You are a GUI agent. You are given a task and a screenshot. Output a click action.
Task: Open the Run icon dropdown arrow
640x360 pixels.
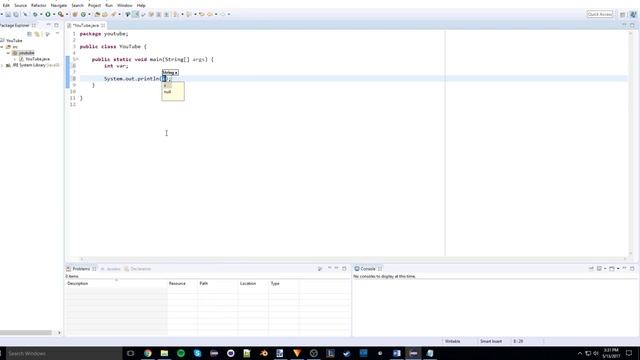pyautogui.click(x=54, y=14)
